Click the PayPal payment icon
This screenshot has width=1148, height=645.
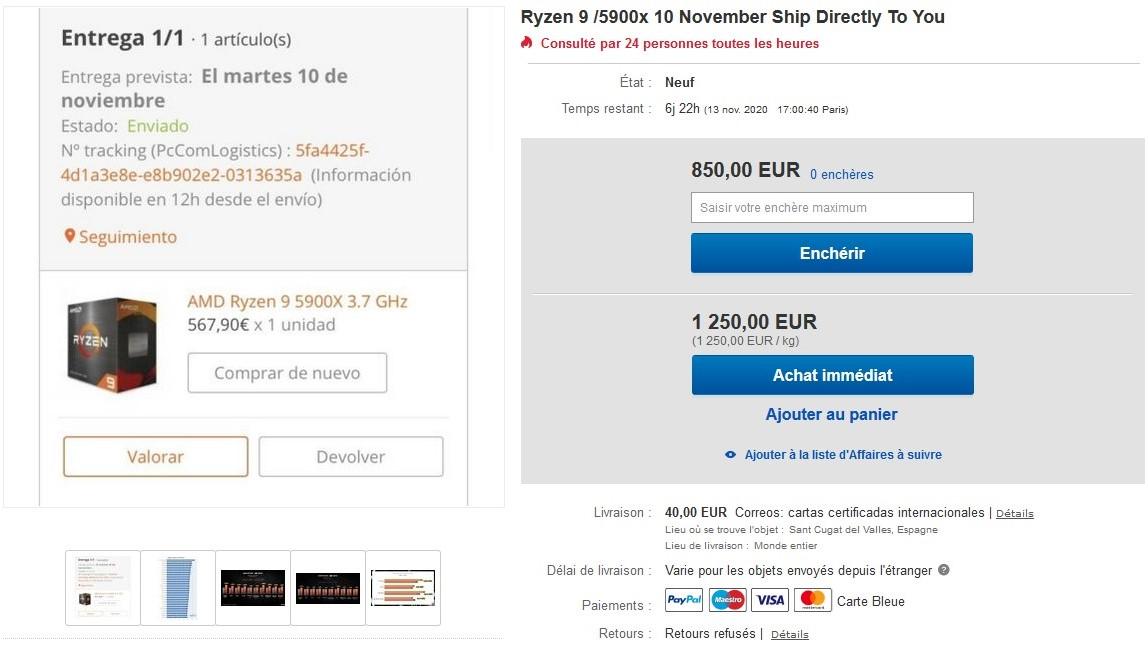click(x=684, y=600)
